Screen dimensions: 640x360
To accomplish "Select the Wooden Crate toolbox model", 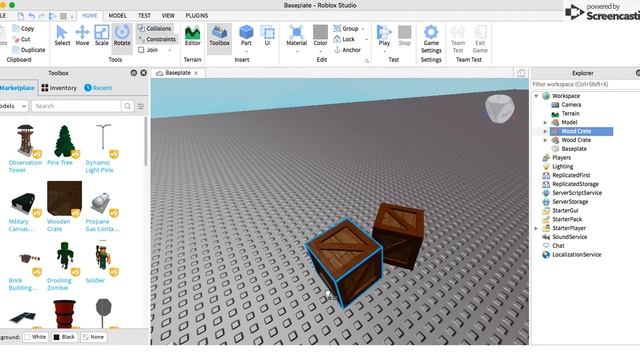I will pos(64,207).
